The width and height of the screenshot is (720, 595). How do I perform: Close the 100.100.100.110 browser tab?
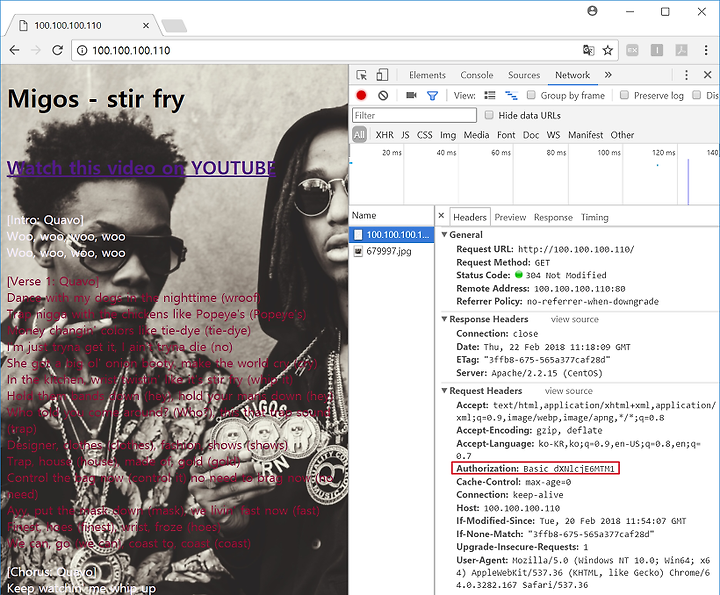pos(146,25)
